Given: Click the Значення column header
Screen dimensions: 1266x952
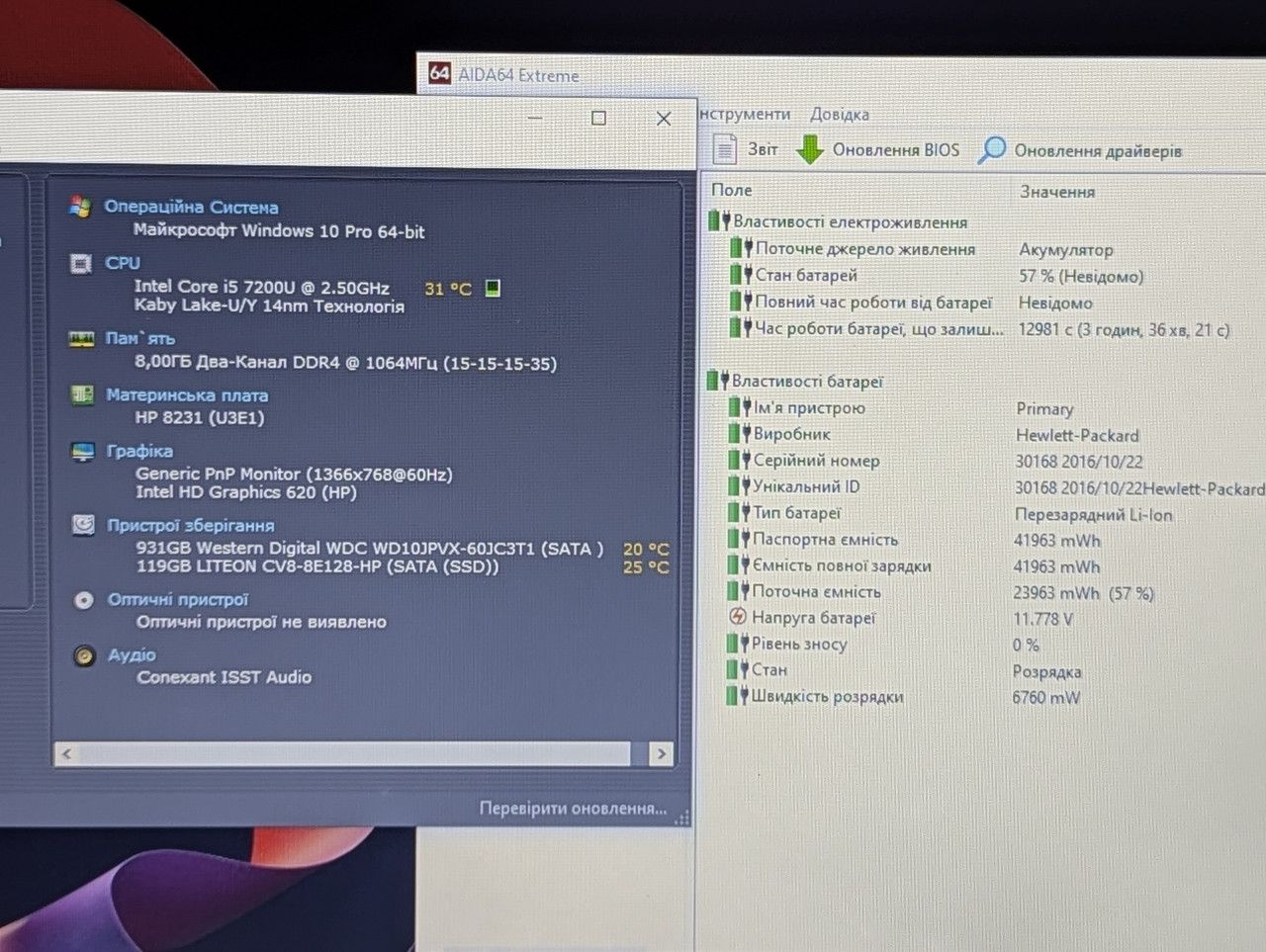Looking at the screenshot, I should [x=1057, y=192].
